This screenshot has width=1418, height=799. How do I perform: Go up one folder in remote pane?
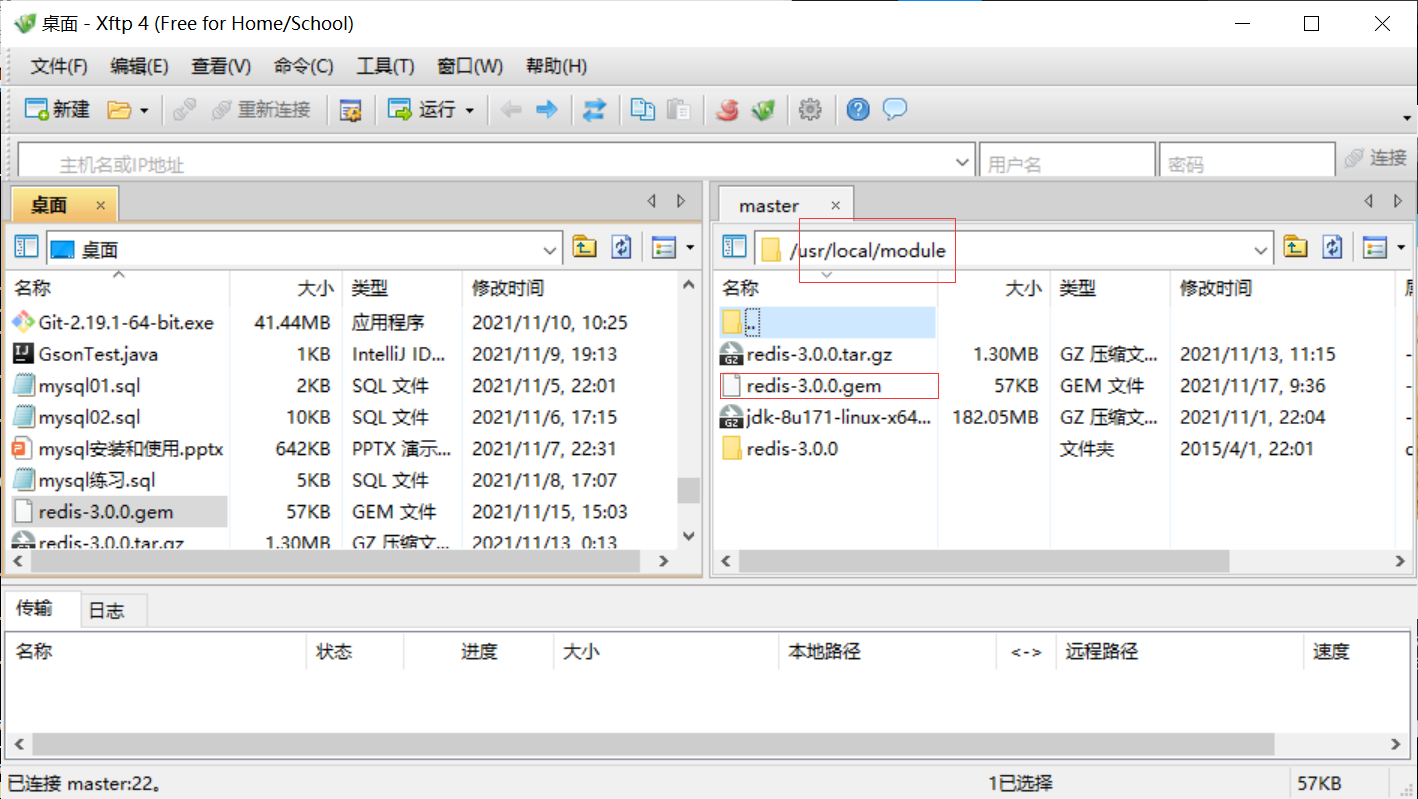[x=1295, y=247]
